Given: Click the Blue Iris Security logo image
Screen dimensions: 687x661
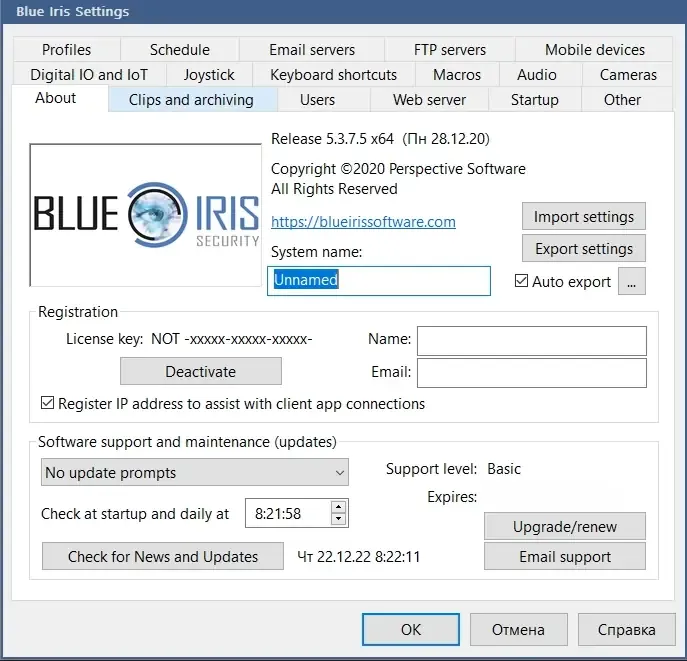Looking at the screenshot, I should click(145, 215).
